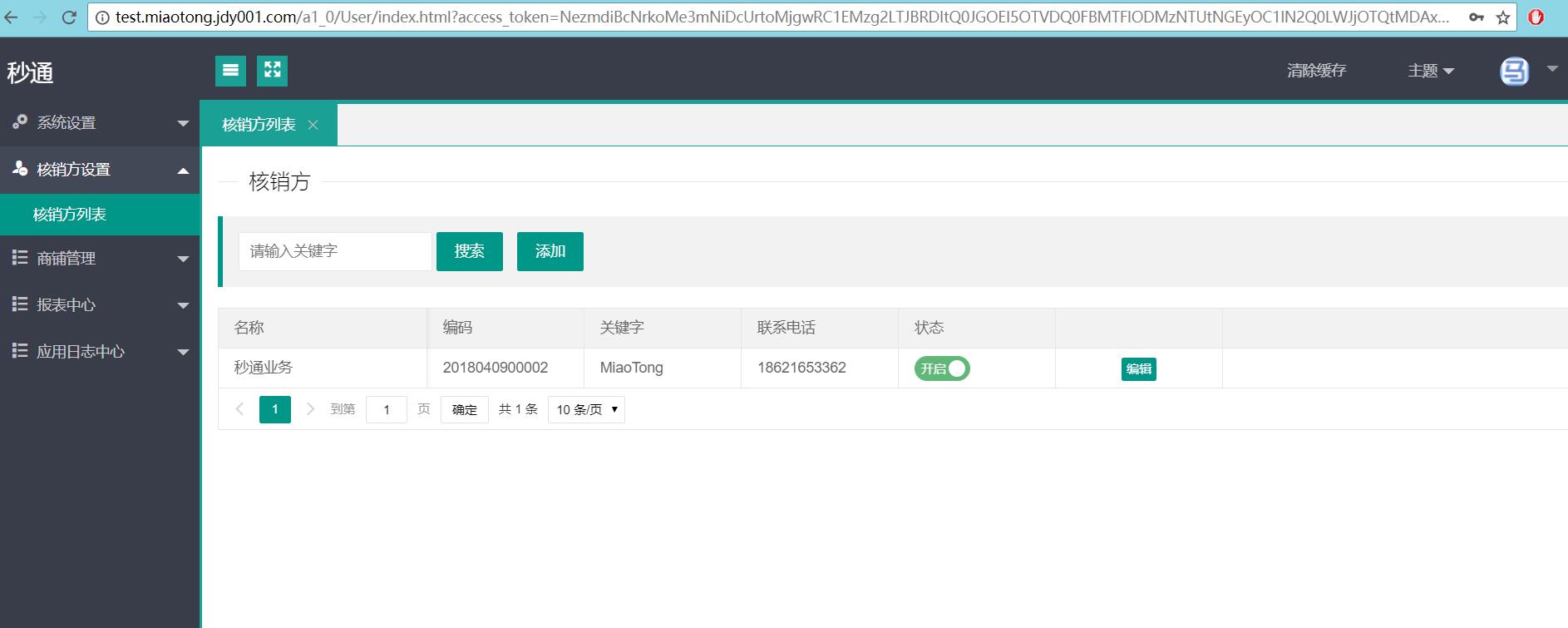Close the 核销方列表 tab

pyautogui.click(x=313, y=125)
